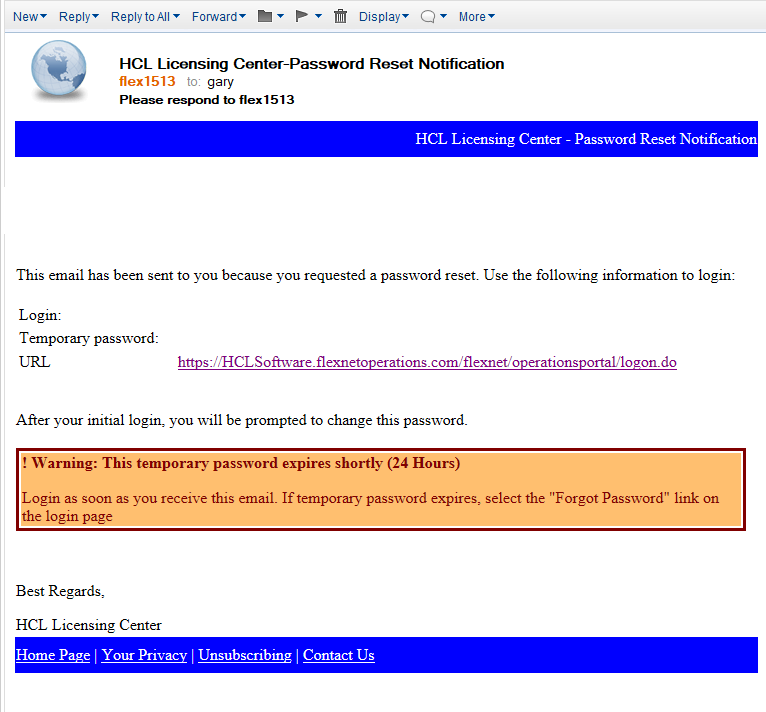Click the chat bubble icon
This screenshot has height=712, width=766.
(x=427, y=17)
